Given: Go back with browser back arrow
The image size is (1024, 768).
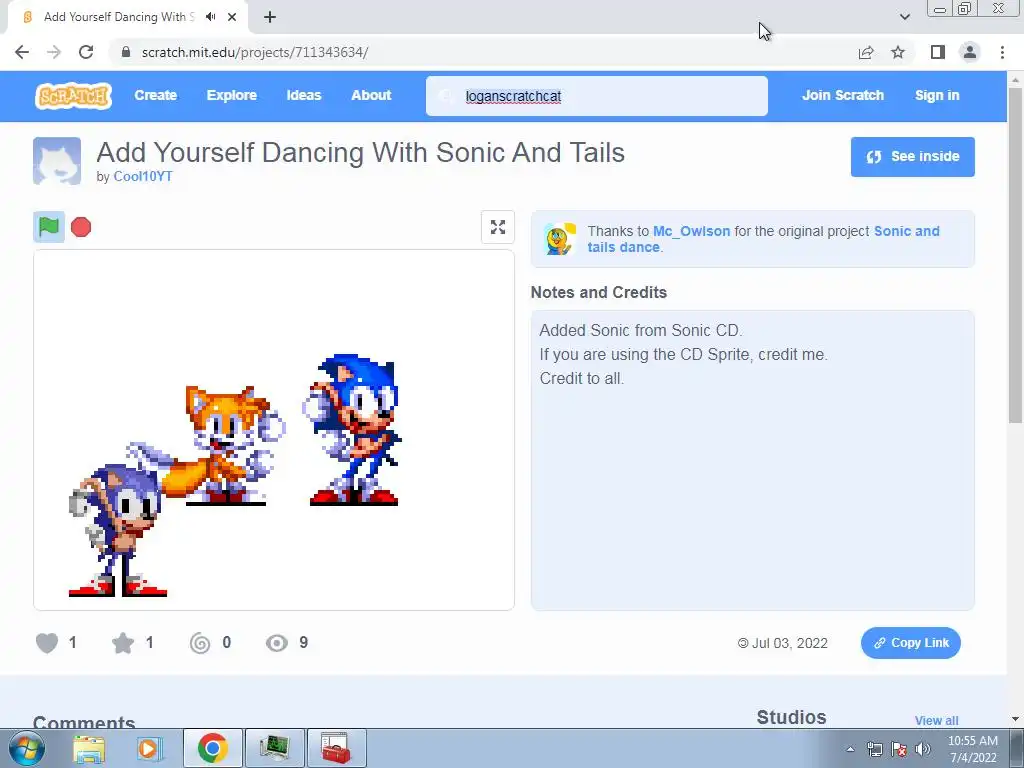Looking at the screenshot, I should click(22, 52).
